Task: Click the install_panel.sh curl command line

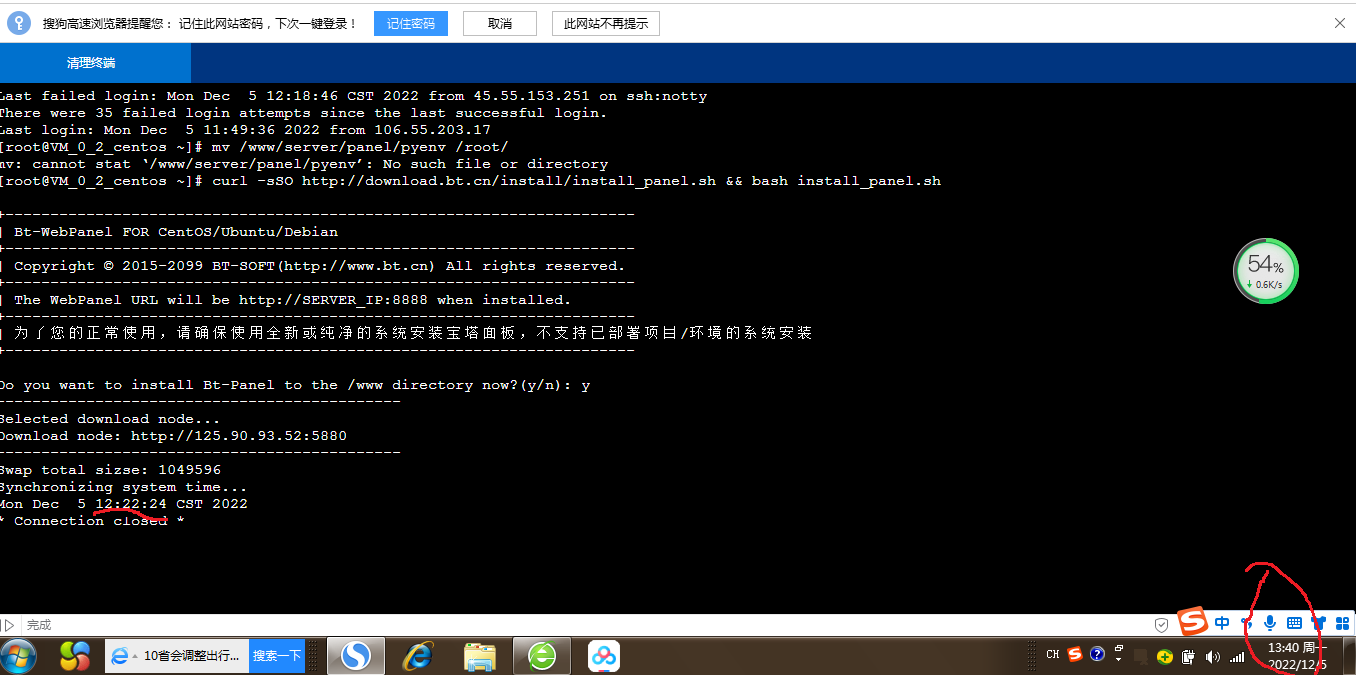Action: point(470,181)
